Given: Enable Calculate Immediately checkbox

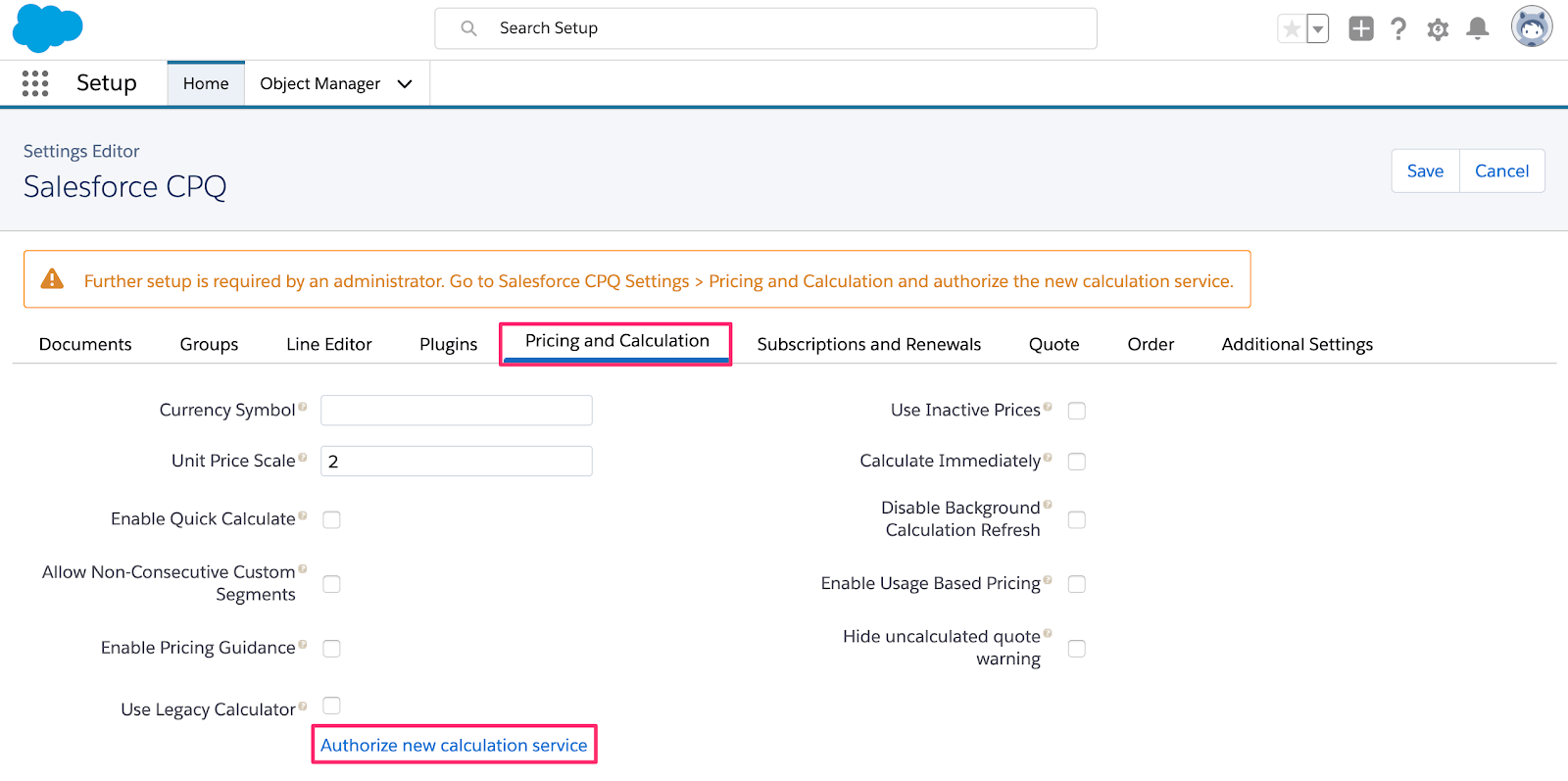Looking at the screenshot, I should [1077, 462].
